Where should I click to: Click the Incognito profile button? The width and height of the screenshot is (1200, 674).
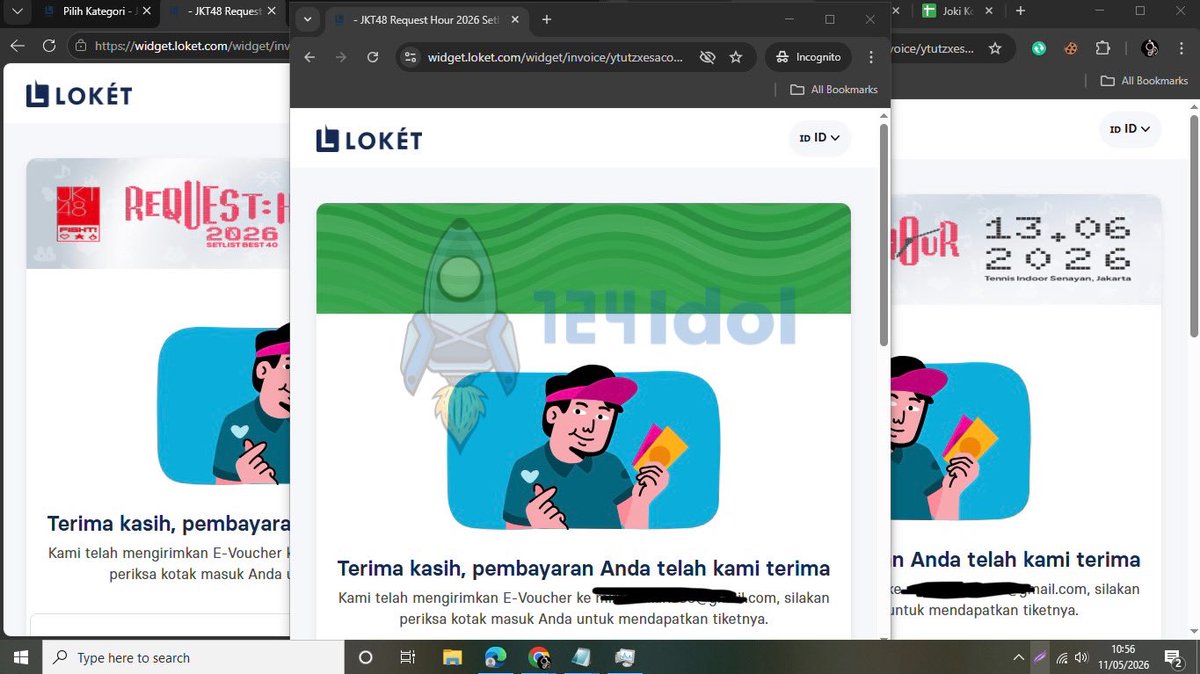click(808, 57)
